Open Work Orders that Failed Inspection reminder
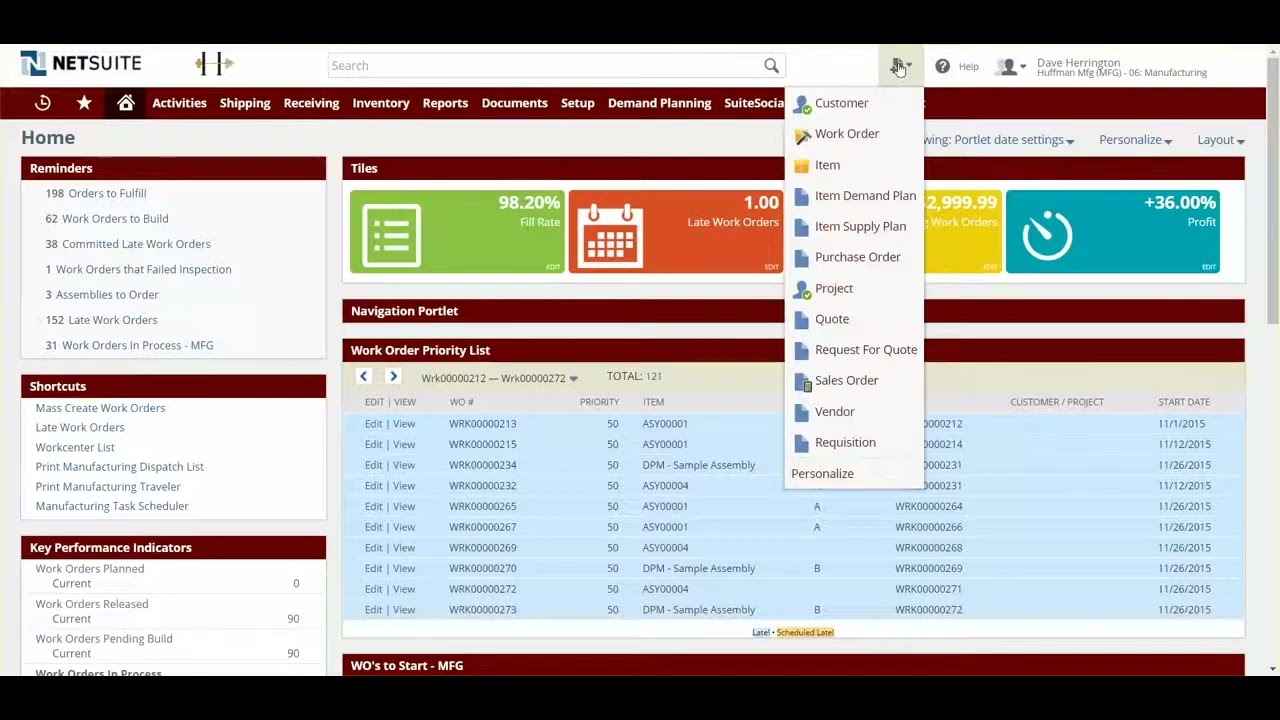The width and height of the screenshot is (1280, 720). (x=143, y=269)
